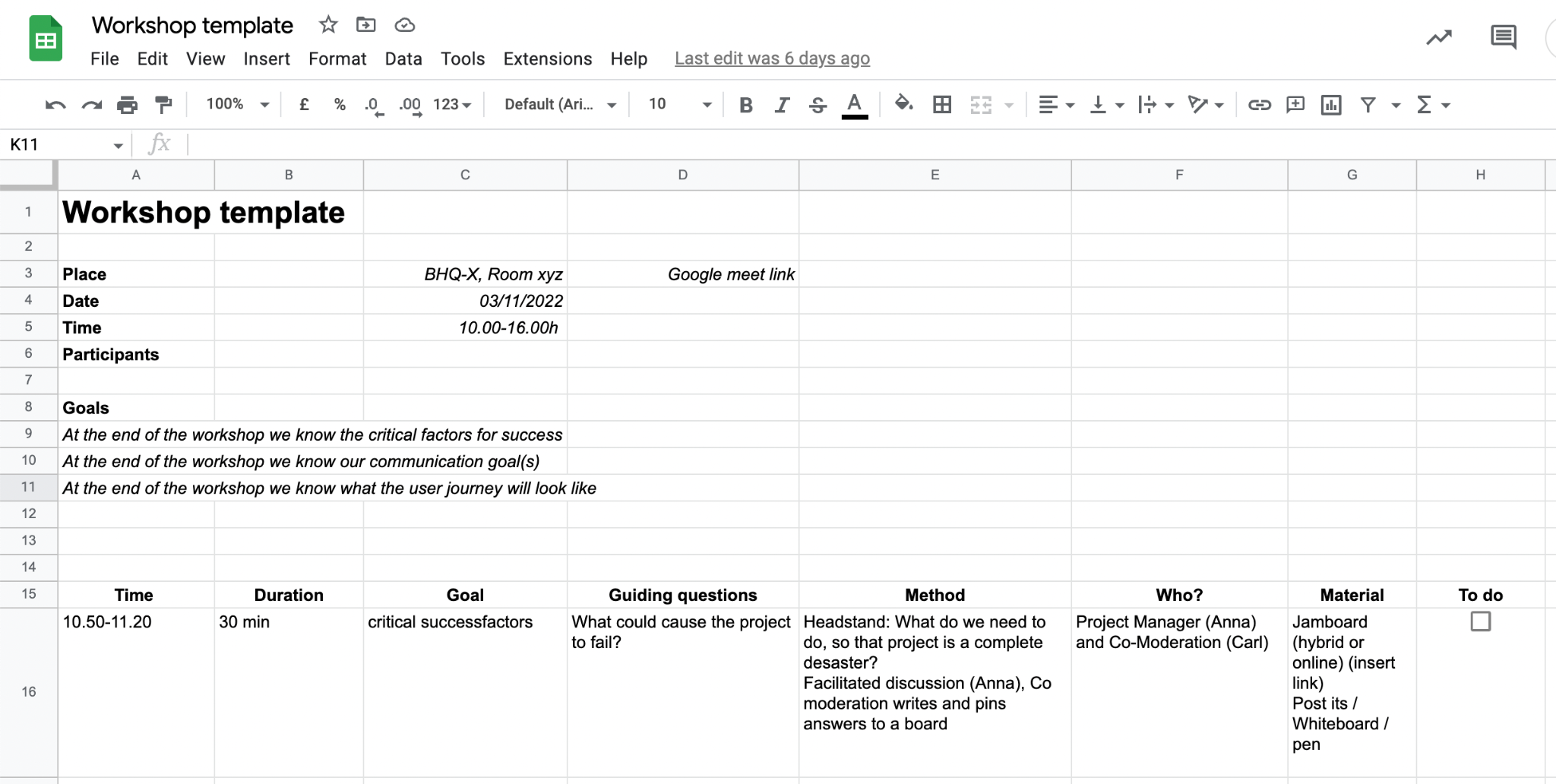Insert a comment icon in toolbar
Viewport: 1556px width, 784px height.
click(x=1295, y=105)
